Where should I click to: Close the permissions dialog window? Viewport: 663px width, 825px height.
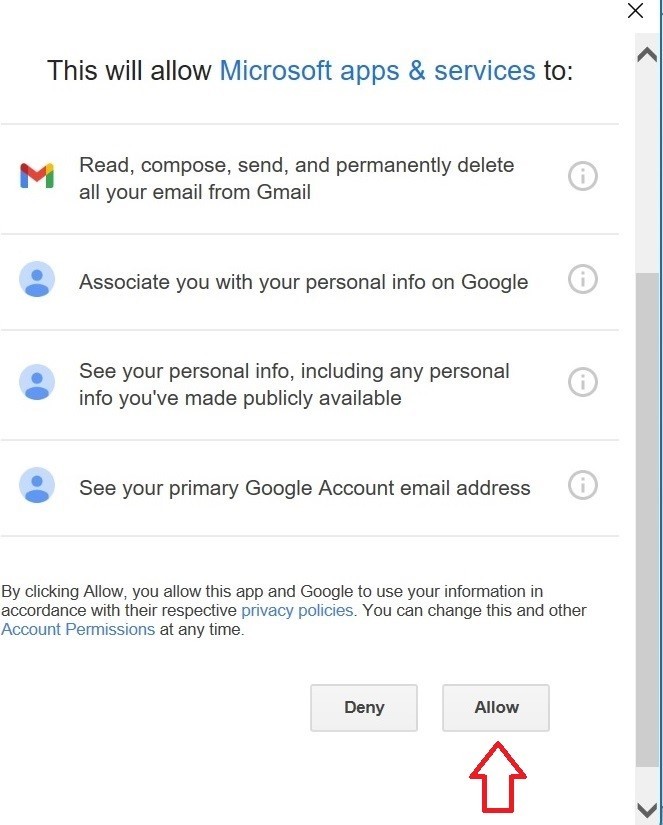tap(636, 11)
